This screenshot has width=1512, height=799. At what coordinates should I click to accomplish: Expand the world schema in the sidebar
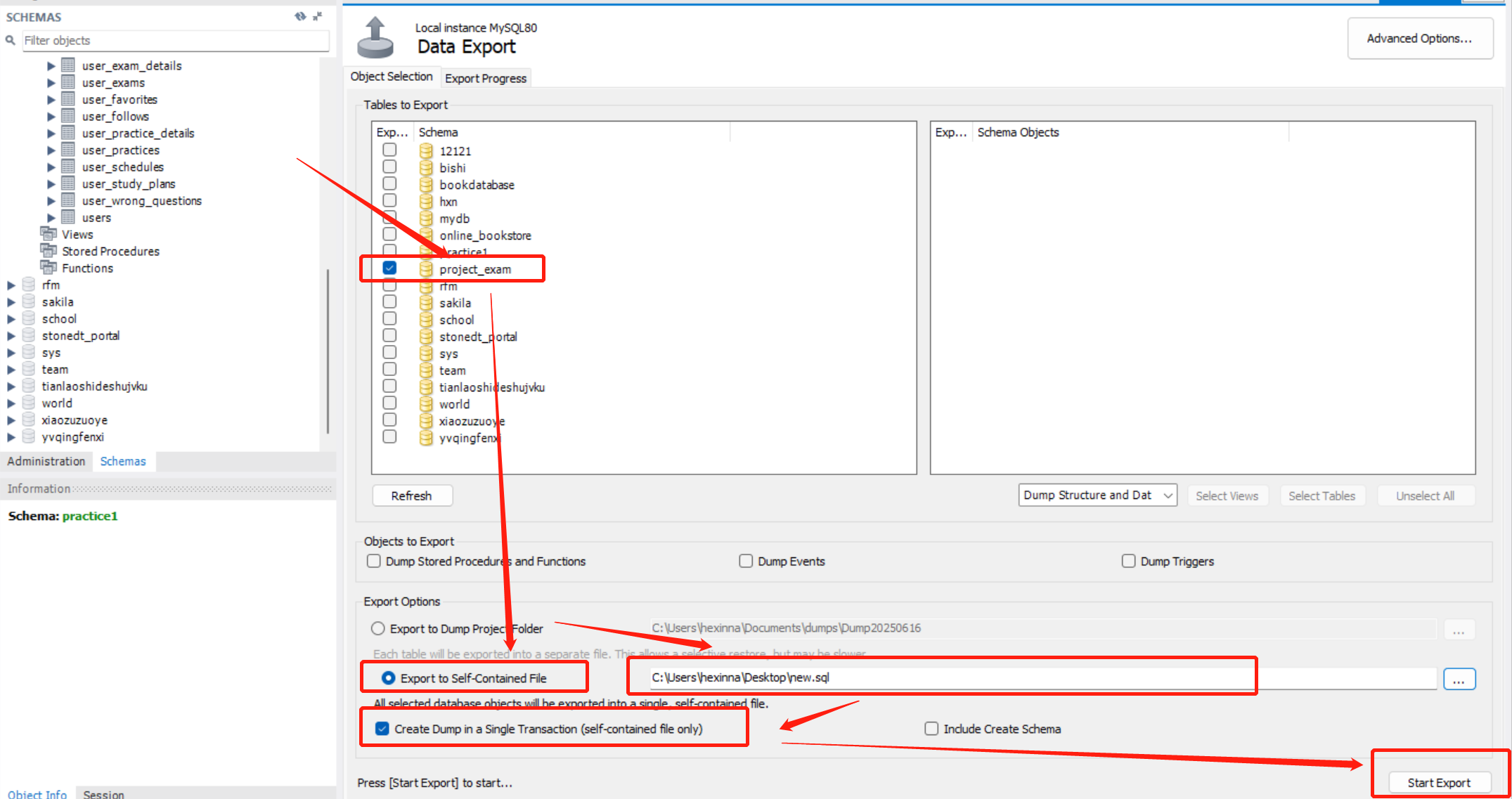[x=11, y=403]
